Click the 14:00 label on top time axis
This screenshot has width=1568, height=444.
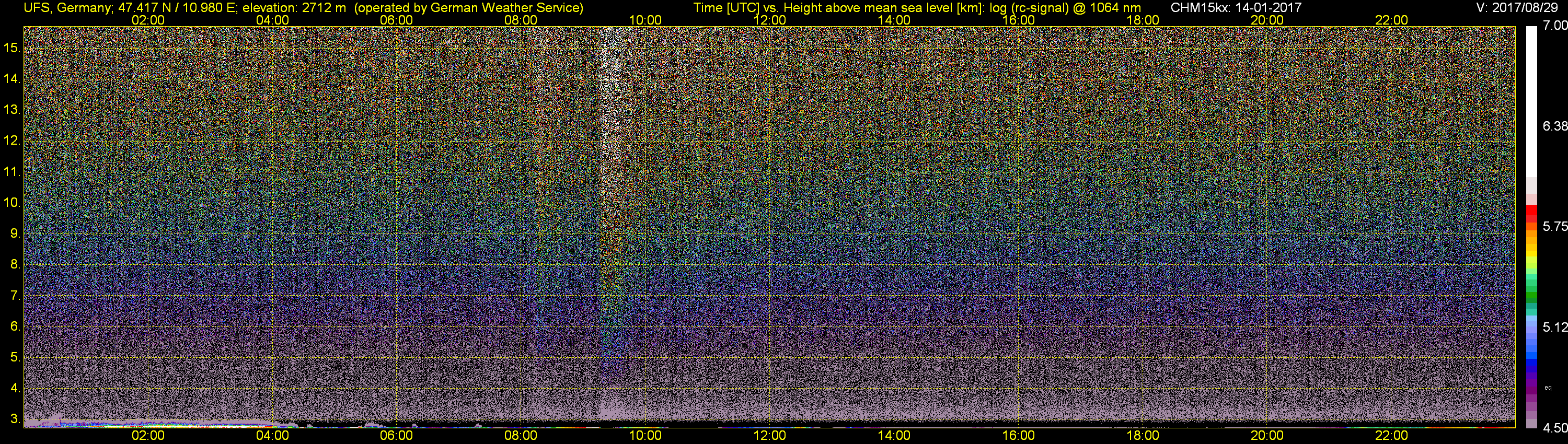[x=894, y=20]
